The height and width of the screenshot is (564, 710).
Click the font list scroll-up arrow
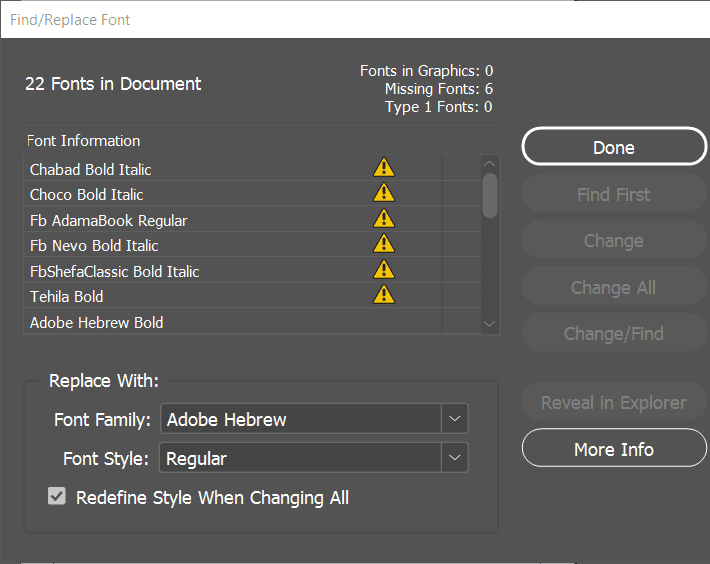click(x=489, y=164)
